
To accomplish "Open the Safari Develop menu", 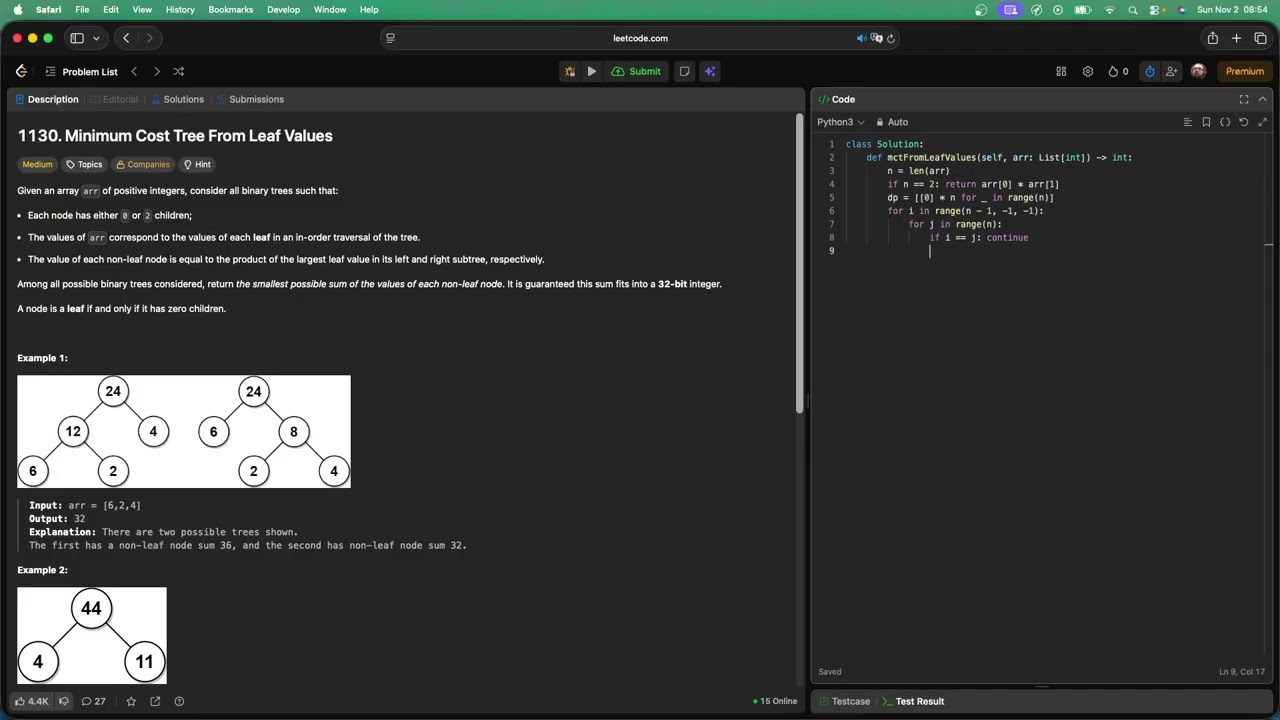I will 283,10.
